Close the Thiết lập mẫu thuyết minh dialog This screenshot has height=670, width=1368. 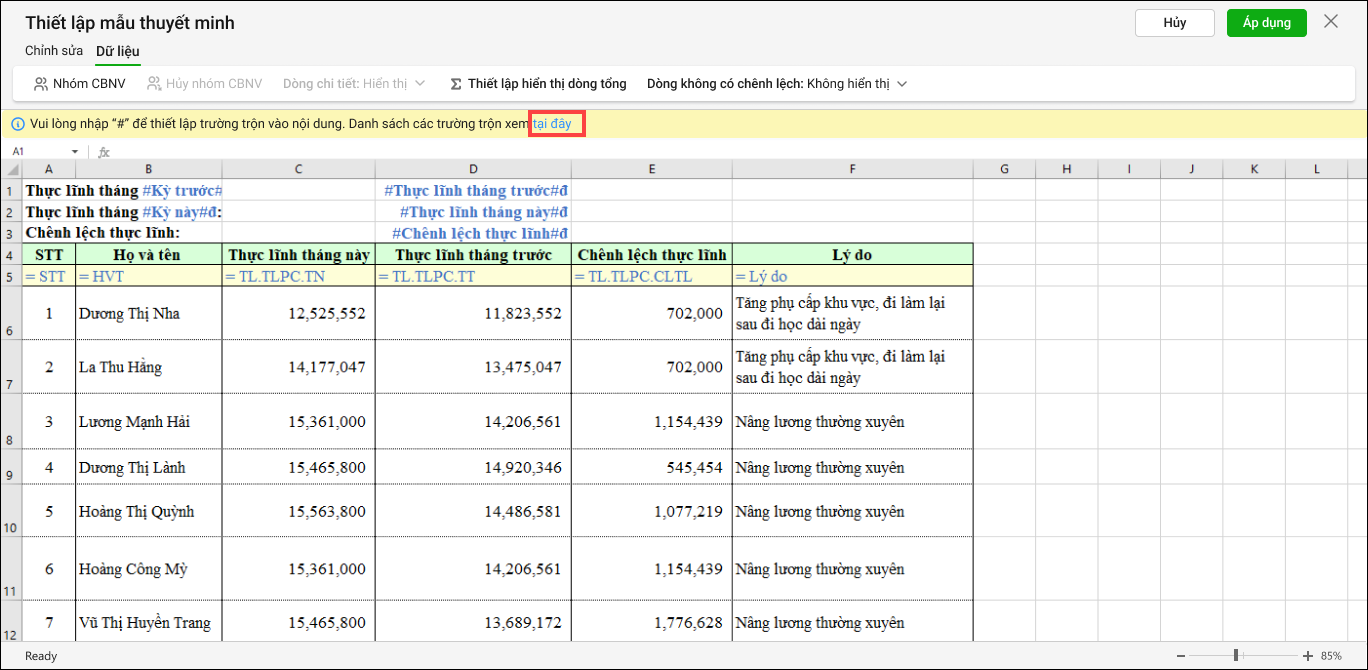[1330, 22]
